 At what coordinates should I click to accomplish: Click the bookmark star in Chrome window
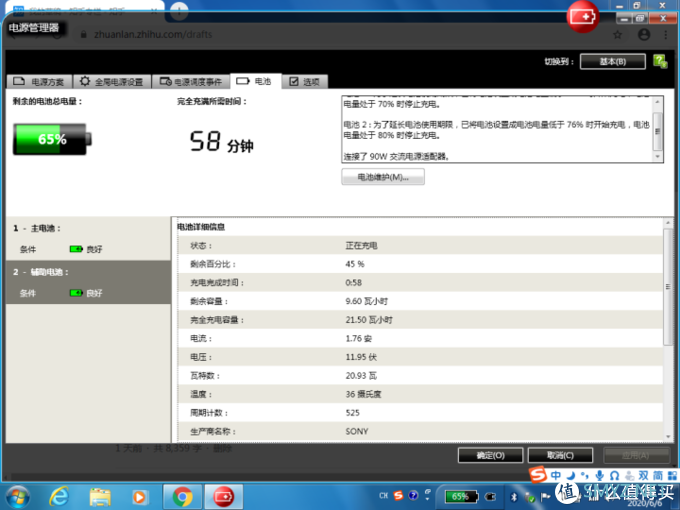618,35
